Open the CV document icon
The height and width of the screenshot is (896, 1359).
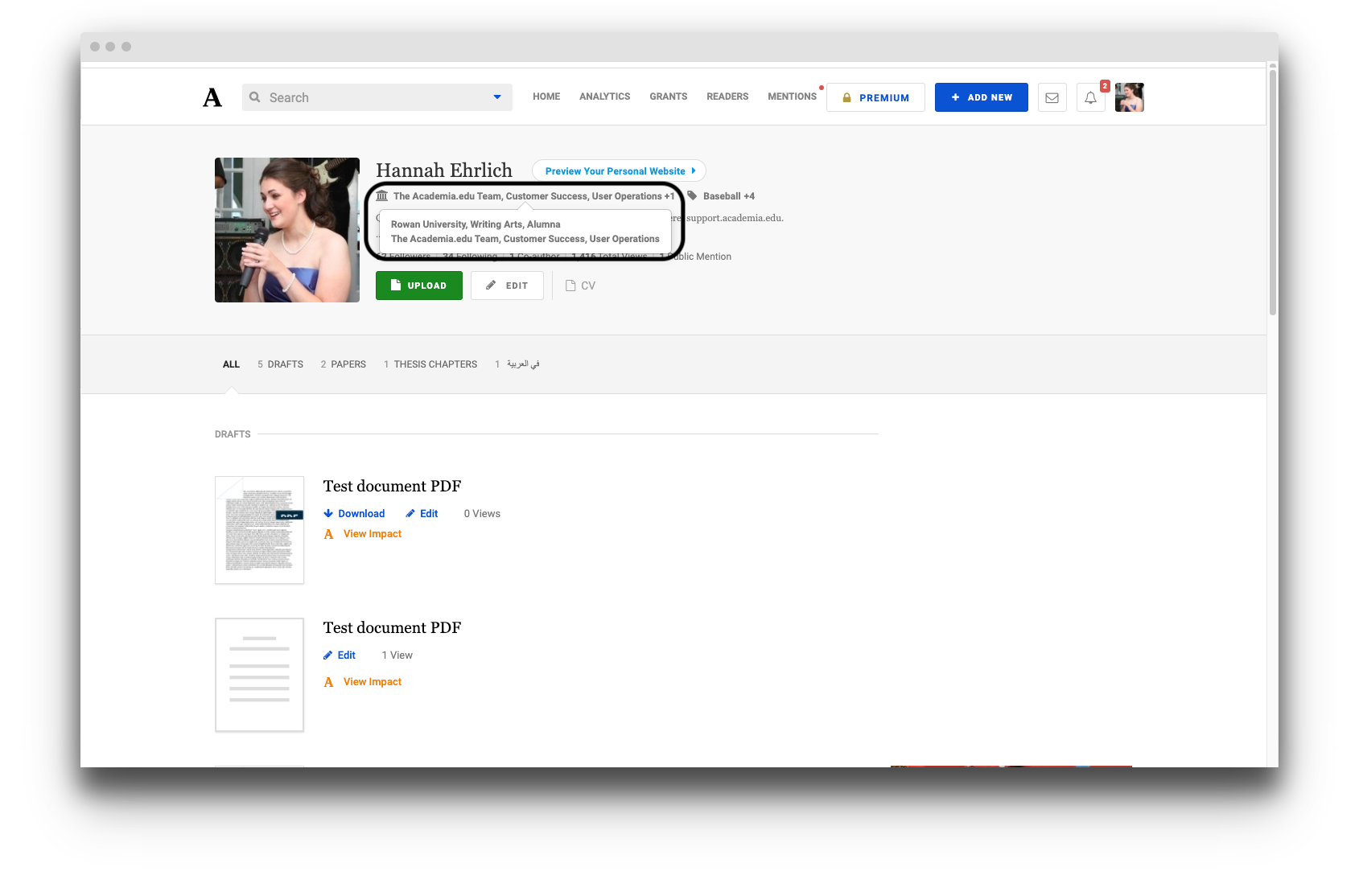point(570,286)
